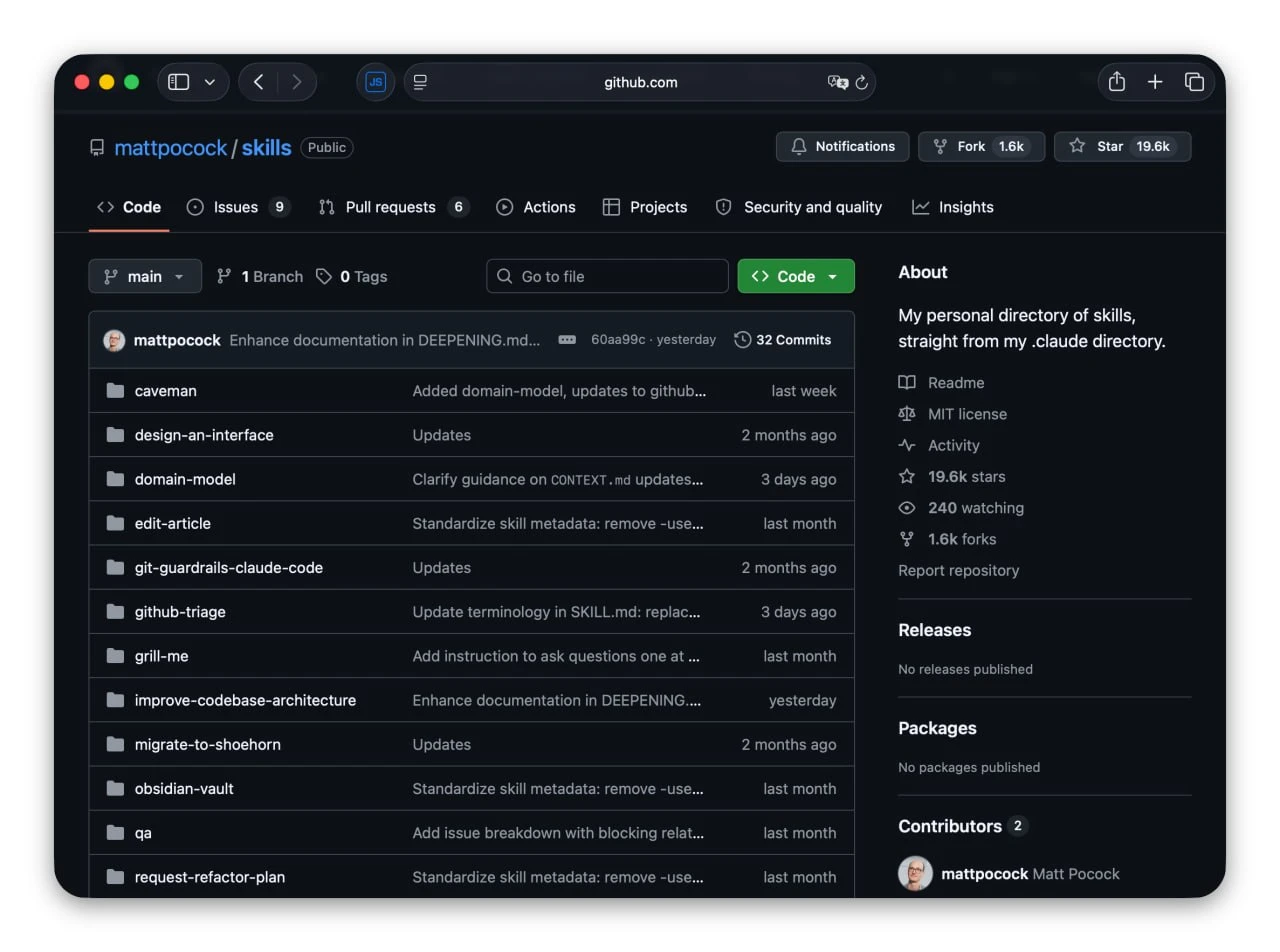The height and width of the screenshot is (952, 1280).
Task: Expand the main branch dropdown
Action: click(145, 276)
